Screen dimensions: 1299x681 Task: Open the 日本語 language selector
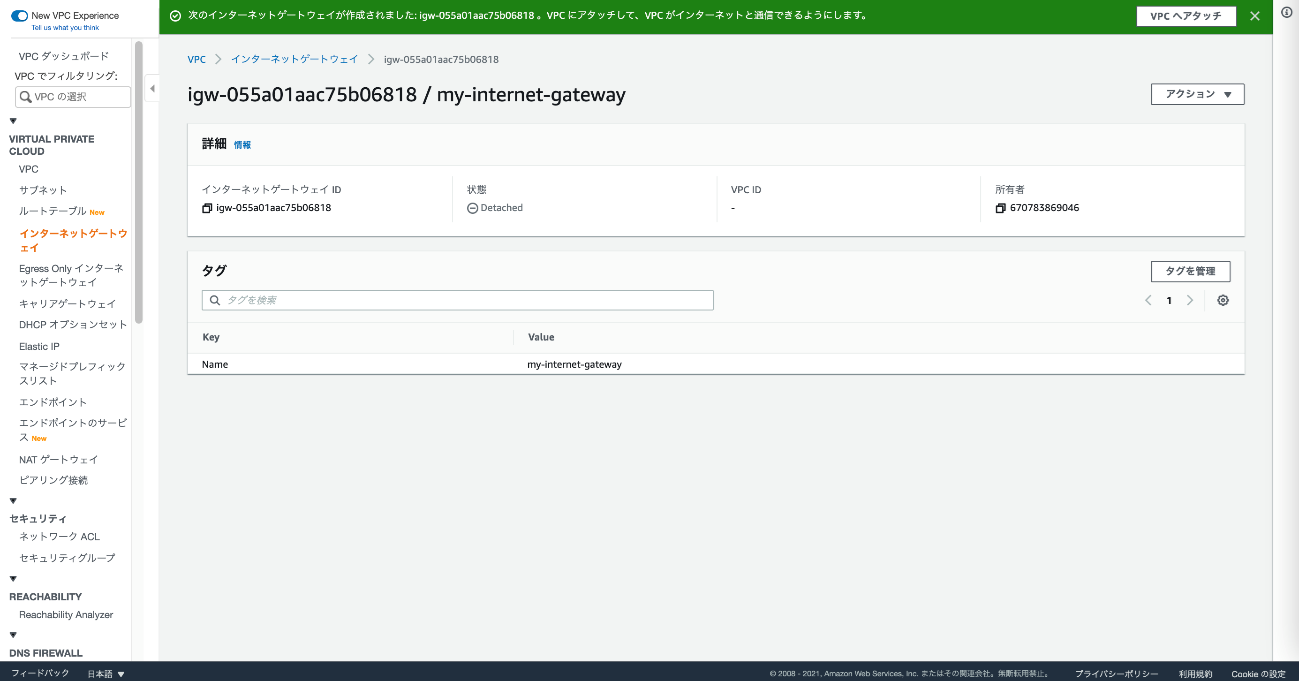tap(105, 674)
